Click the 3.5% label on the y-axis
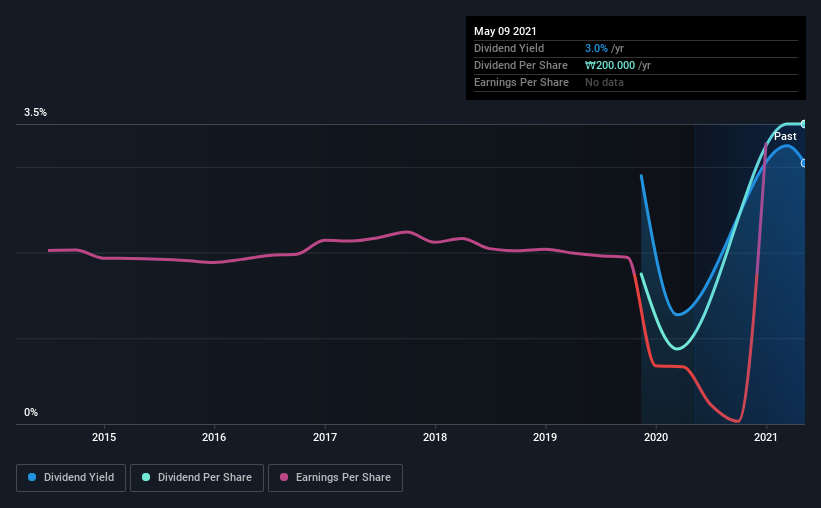Screen dimensions: 821x508 36,113
